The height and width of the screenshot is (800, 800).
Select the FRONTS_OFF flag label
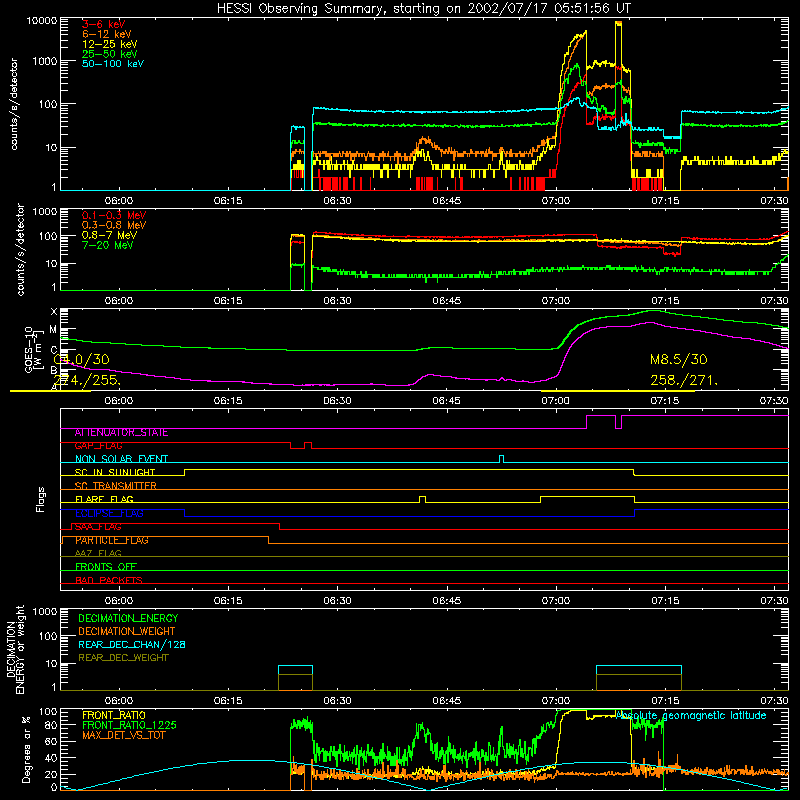pos(106,567)
